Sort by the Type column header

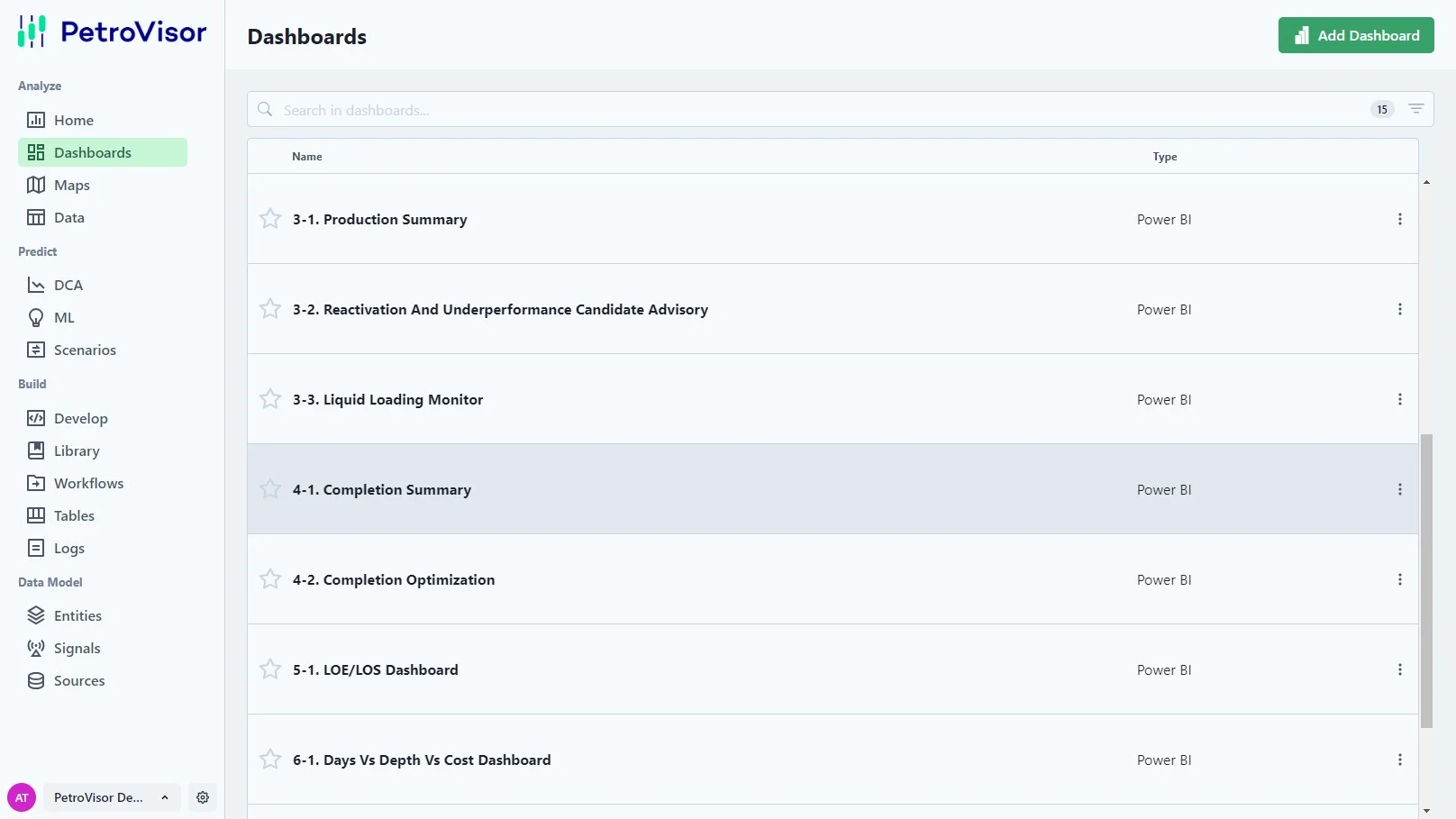pyautogui.click(x=1165, y=157)
